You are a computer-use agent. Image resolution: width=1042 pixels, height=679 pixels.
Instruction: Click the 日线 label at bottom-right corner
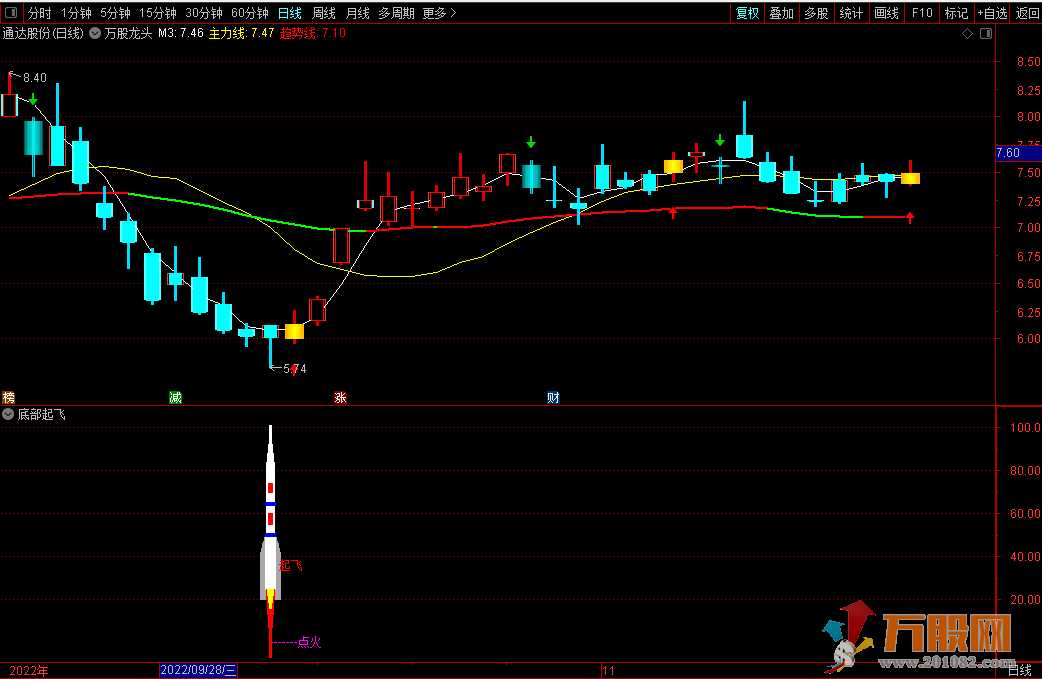pos(1019,670)
